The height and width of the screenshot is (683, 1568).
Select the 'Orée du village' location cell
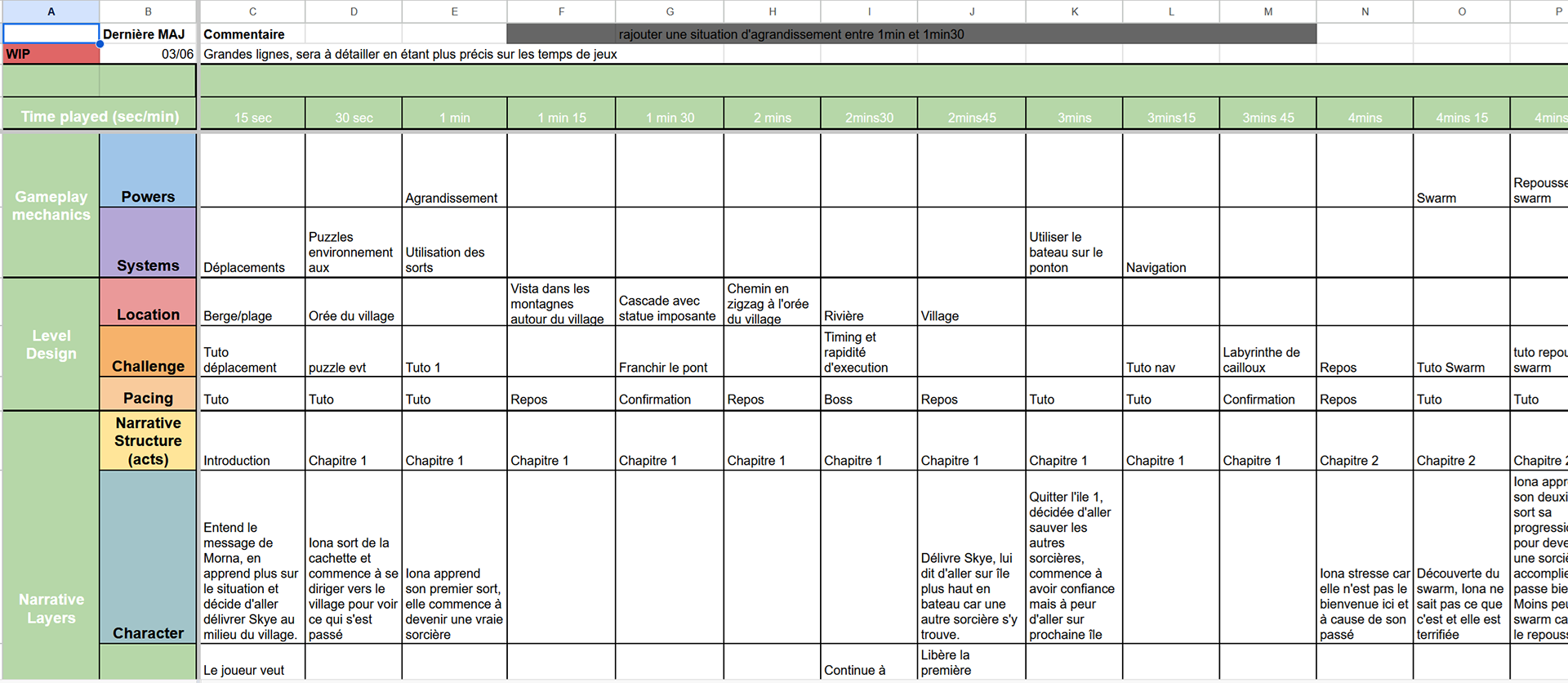tap(354, 302)
